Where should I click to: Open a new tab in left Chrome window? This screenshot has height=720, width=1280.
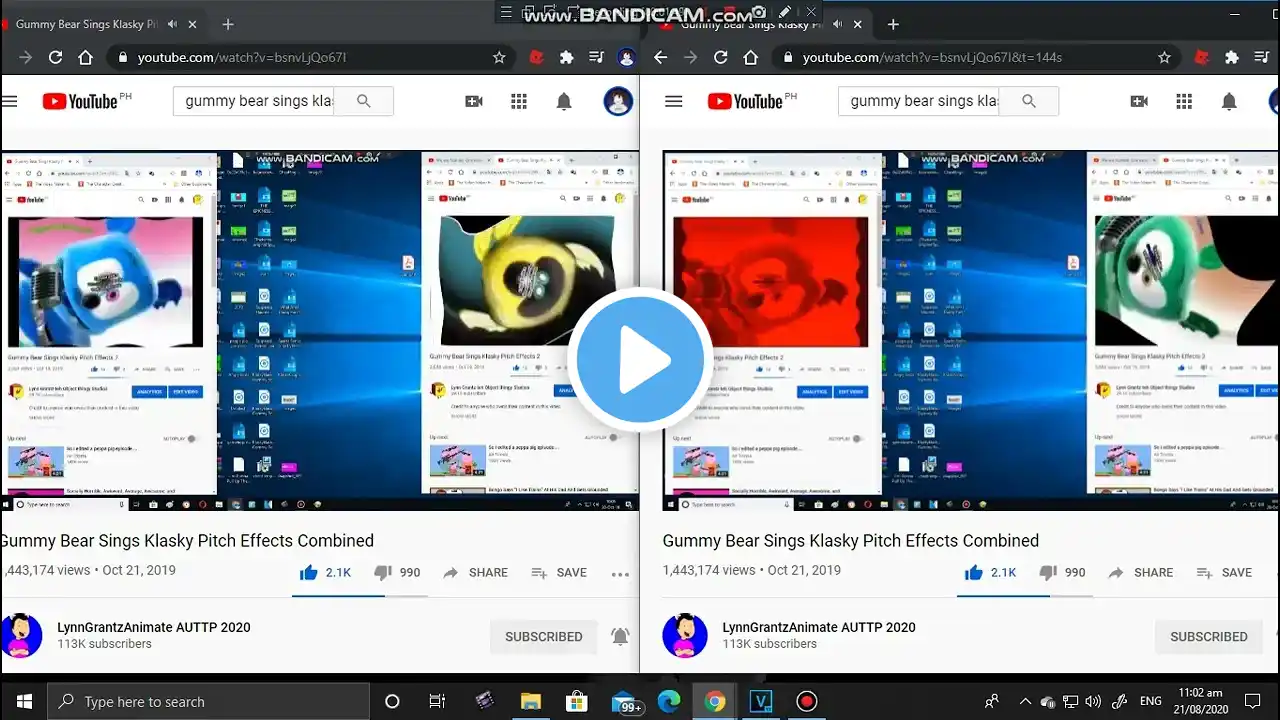228,24
